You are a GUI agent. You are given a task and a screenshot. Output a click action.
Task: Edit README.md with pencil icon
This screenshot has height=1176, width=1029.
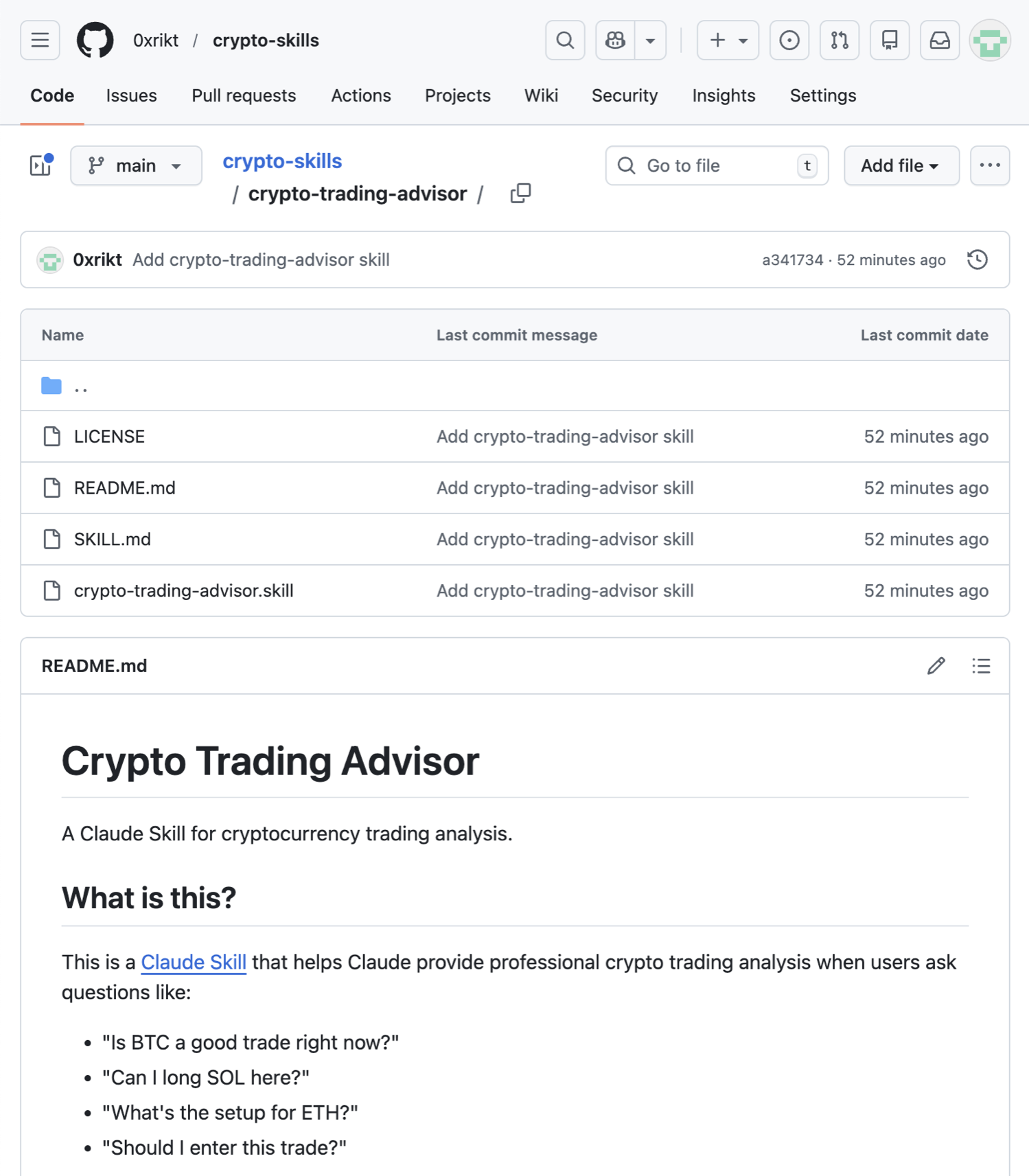936,666
